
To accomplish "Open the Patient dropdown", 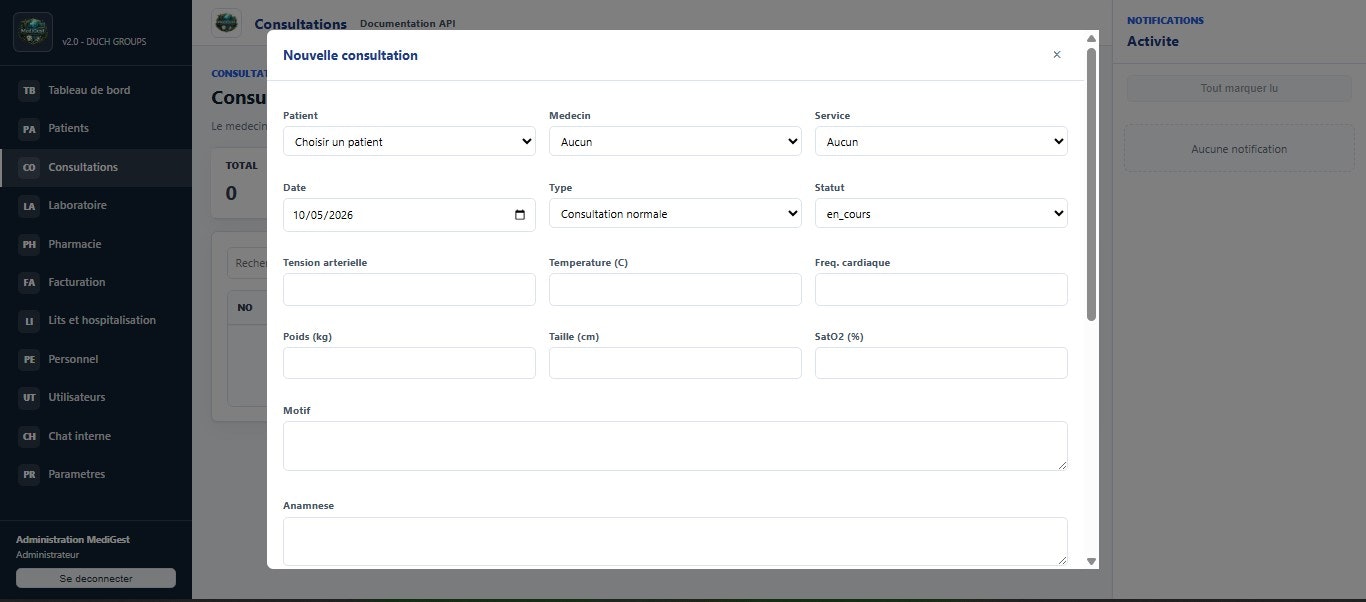I will [x=409, y=142].
